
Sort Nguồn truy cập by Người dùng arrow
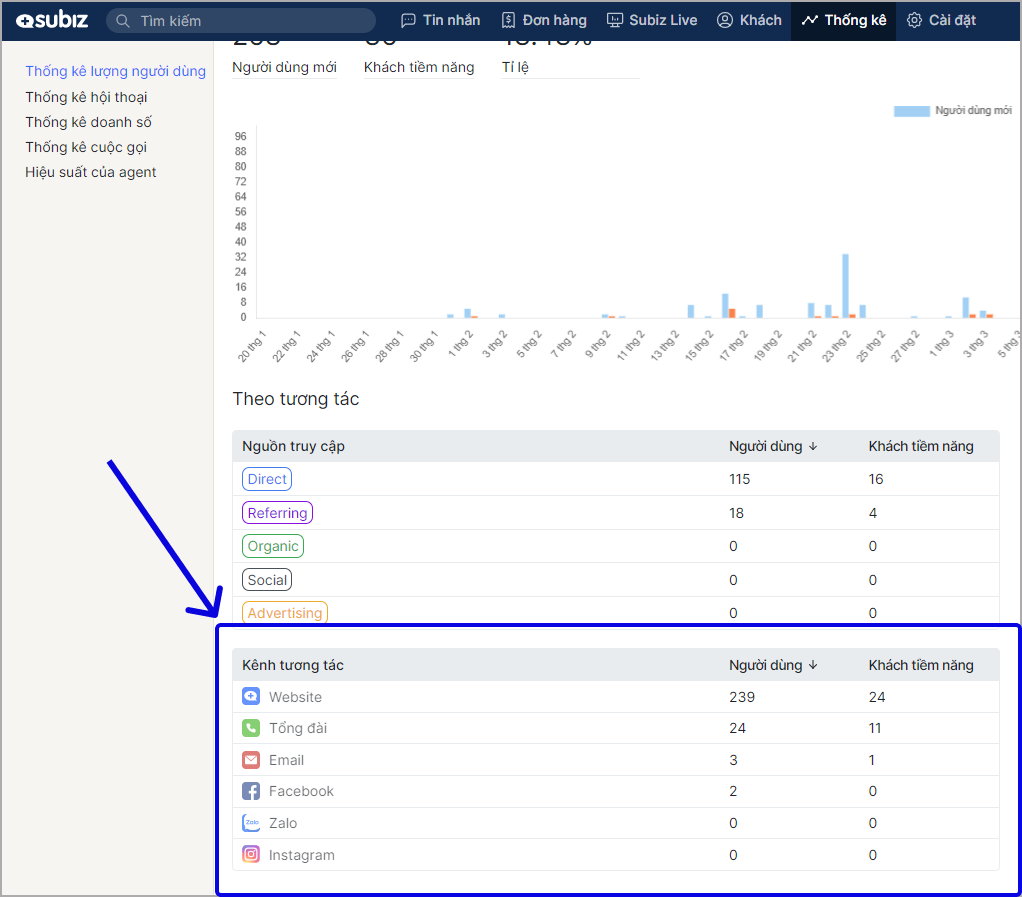click(813, 447)
